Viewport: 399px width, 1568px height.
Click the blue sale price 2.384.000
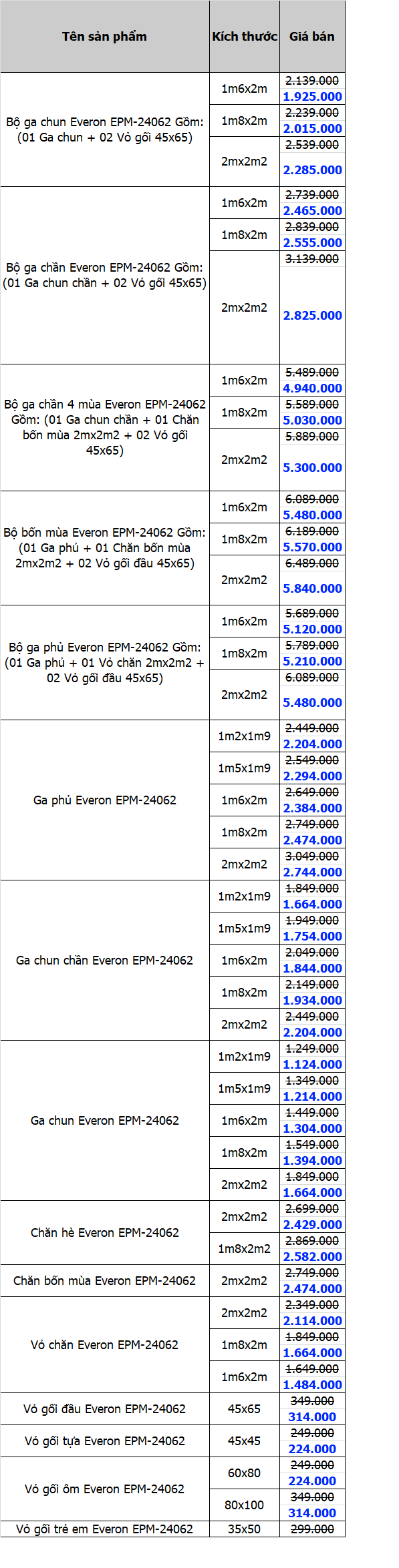point(312,808)
